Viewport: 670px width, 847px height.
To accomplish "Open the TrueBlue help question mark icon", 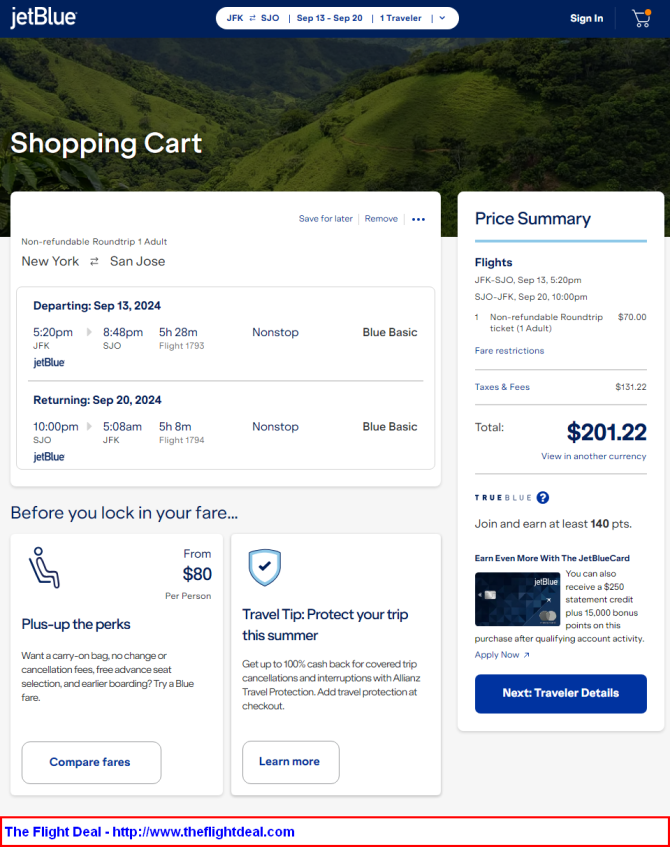I will 543,498.
